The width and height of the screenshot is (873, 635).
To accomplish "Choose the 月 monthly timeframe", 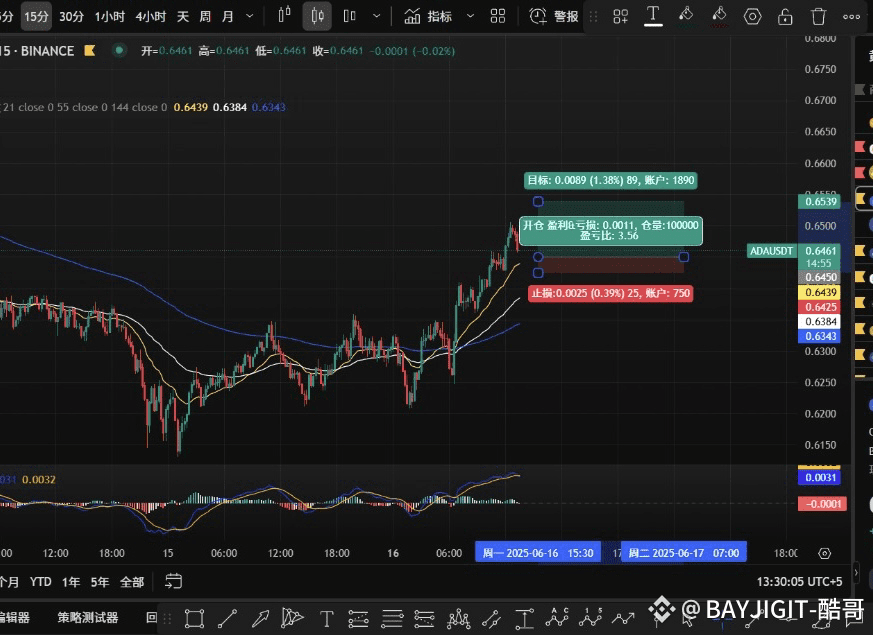I will pos(227,17).
